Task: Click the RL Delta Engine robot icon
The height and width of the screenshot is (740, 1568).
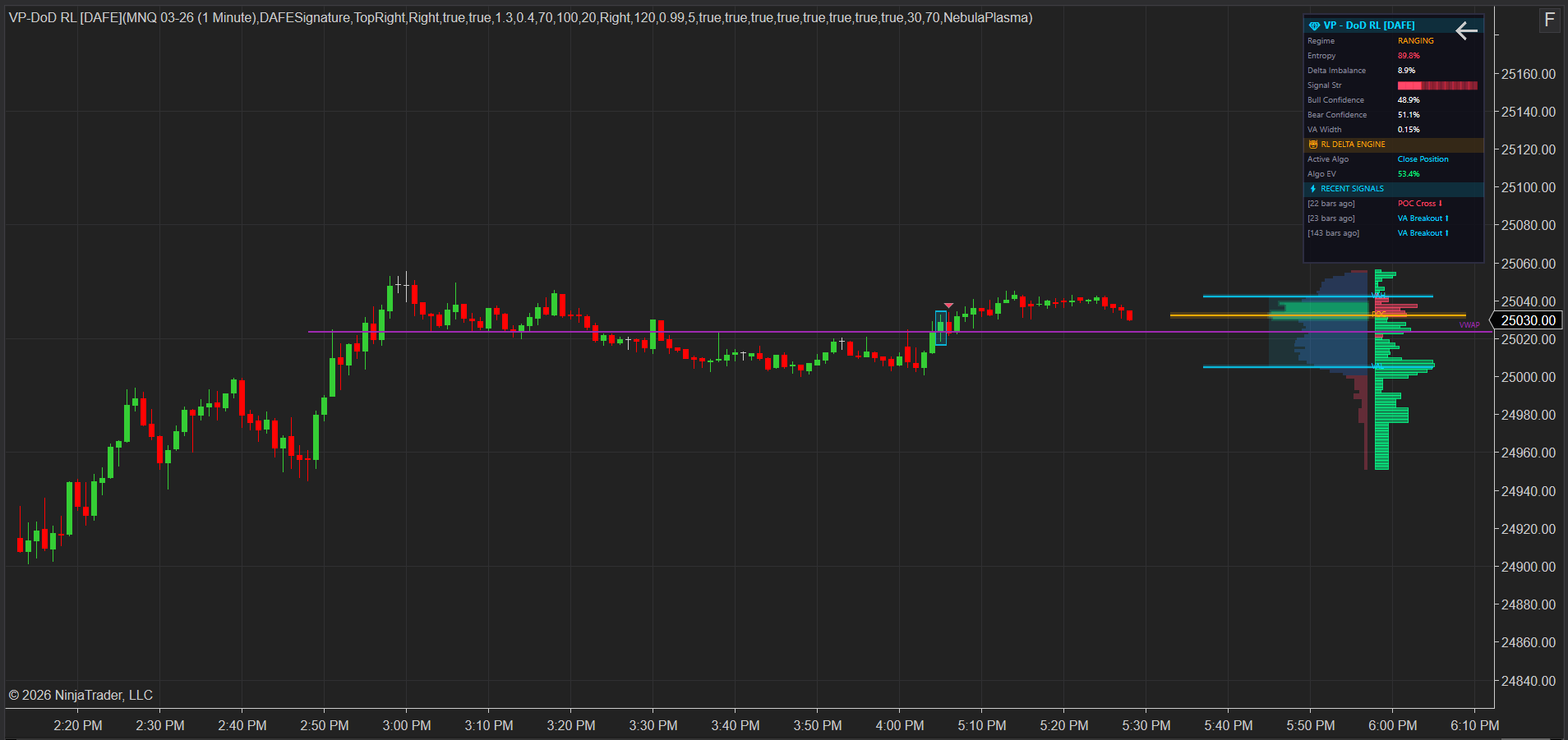Action: click(1313, 145)
